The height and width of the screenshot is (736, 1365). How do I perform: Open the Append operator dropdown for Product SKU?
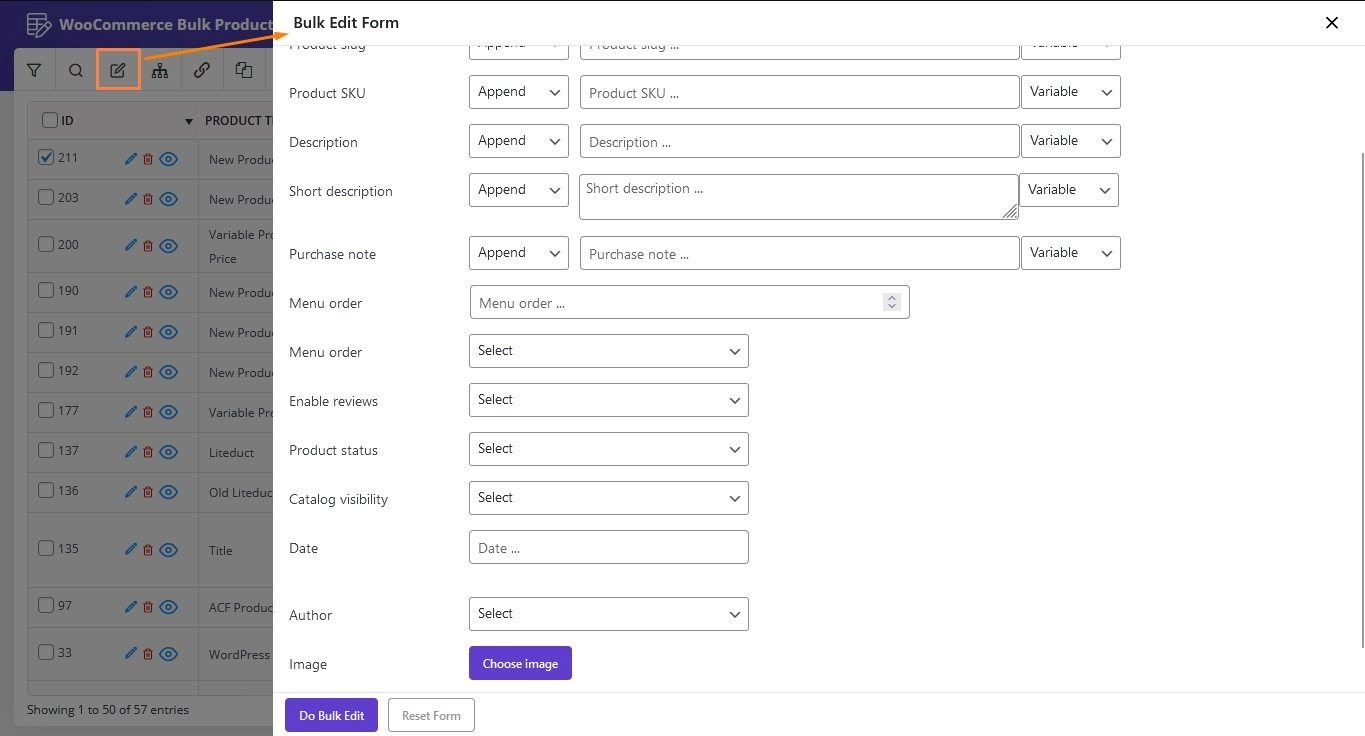[x=518, y=92]
